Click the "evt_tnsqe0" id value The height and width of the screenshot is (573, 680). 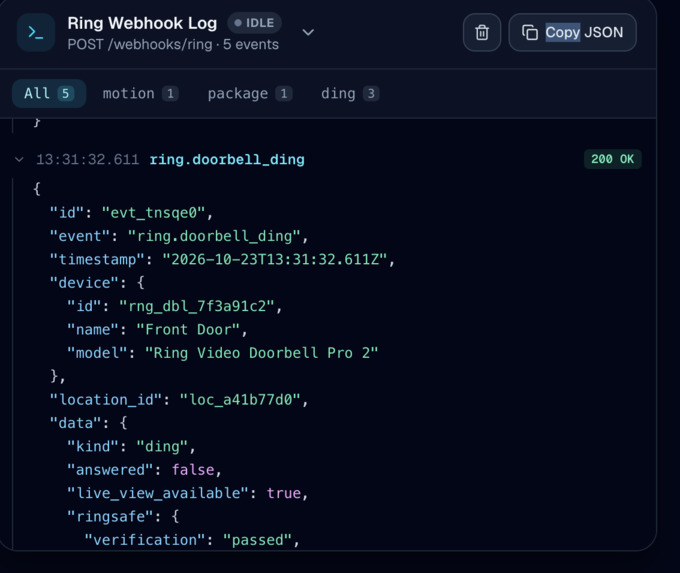coord(153,213)
